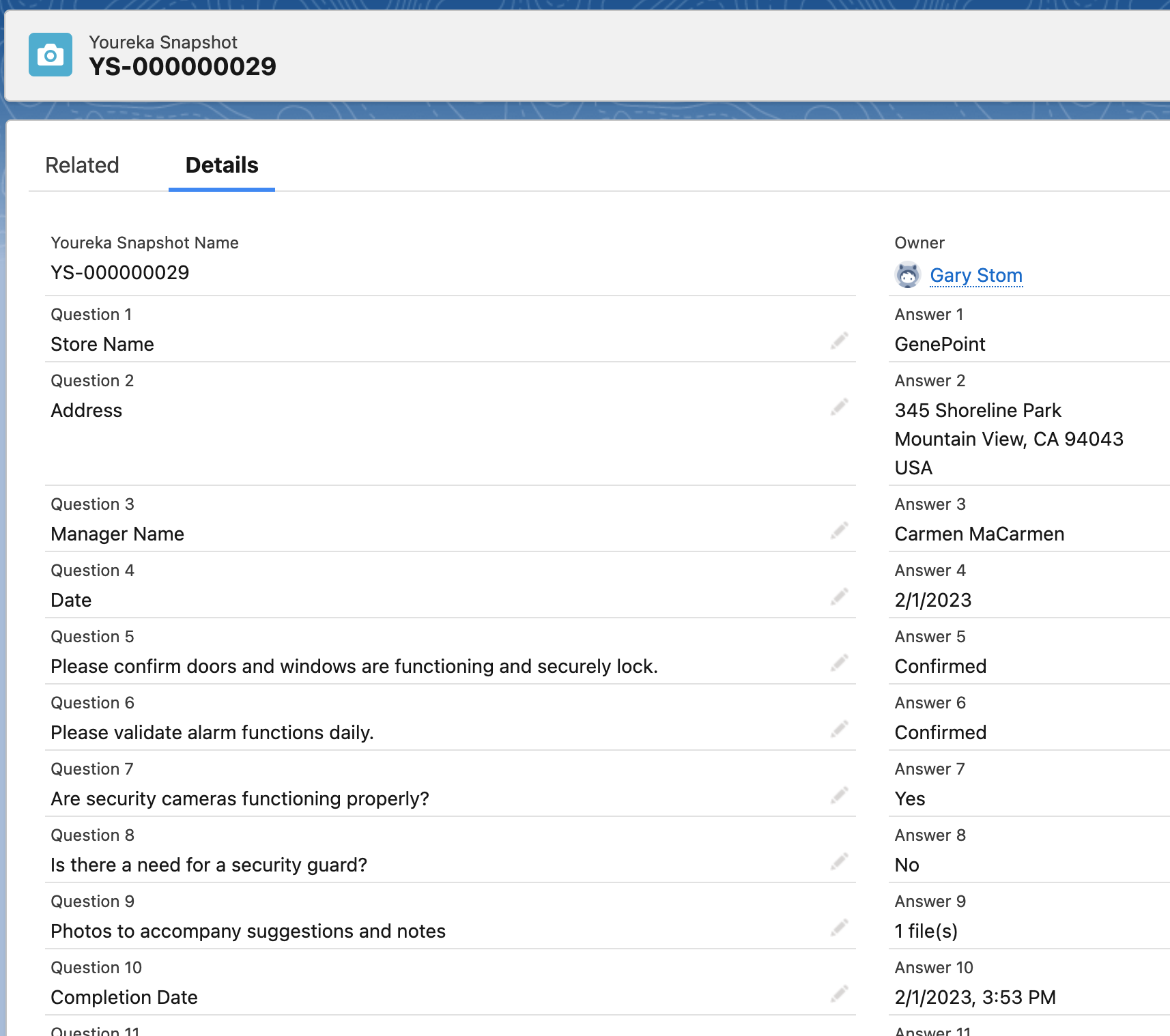1170x1036 pixels.
Task: Edit Question 2 Address pencil icon
Action: 840,407
